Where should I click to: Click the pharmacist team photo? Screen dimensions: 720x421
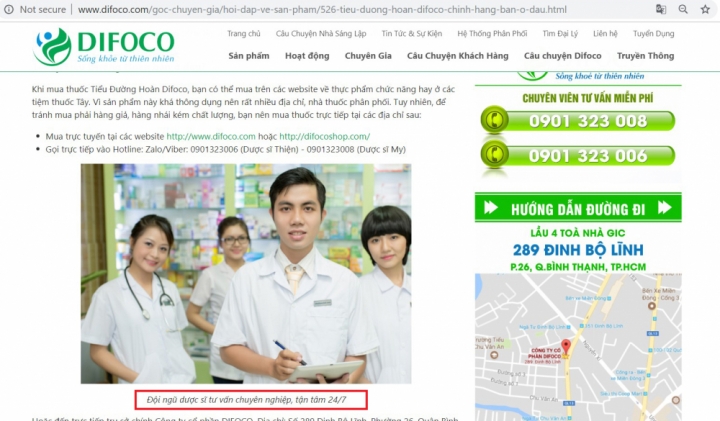(x=246, y=274)
